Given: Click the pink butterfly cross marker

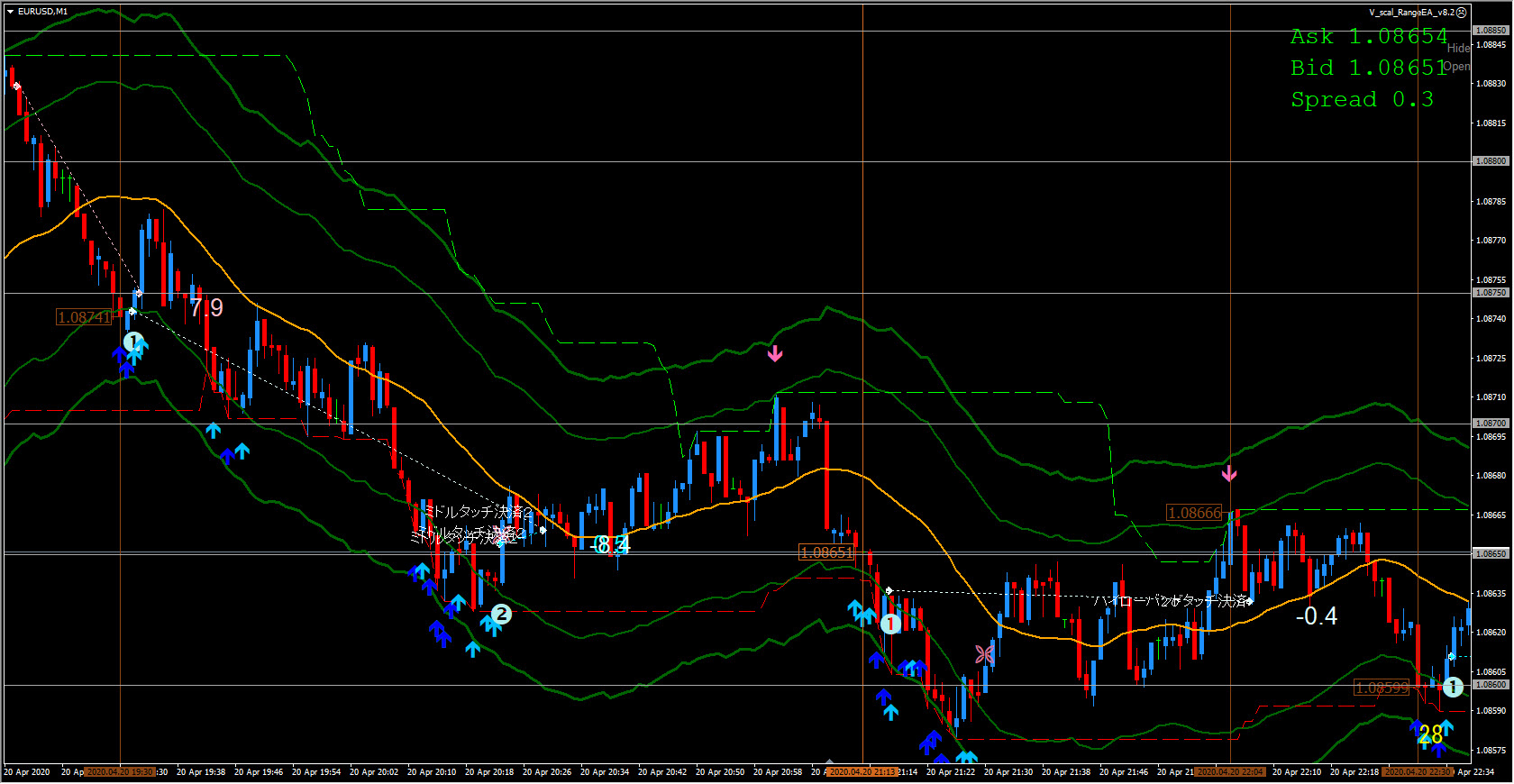Looking at the screenshot, I should tap(984, 654).
